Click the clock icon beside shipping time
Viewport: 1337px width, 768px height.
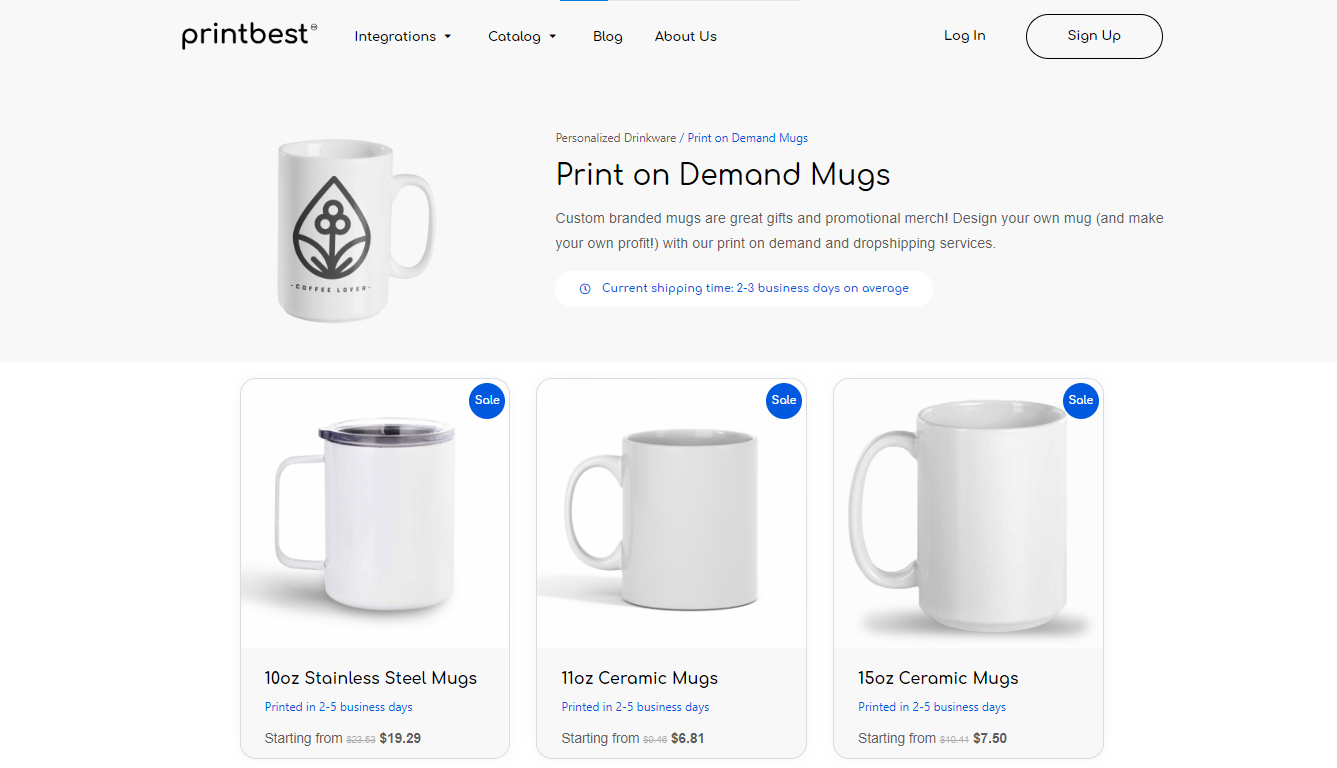[585, 289]
